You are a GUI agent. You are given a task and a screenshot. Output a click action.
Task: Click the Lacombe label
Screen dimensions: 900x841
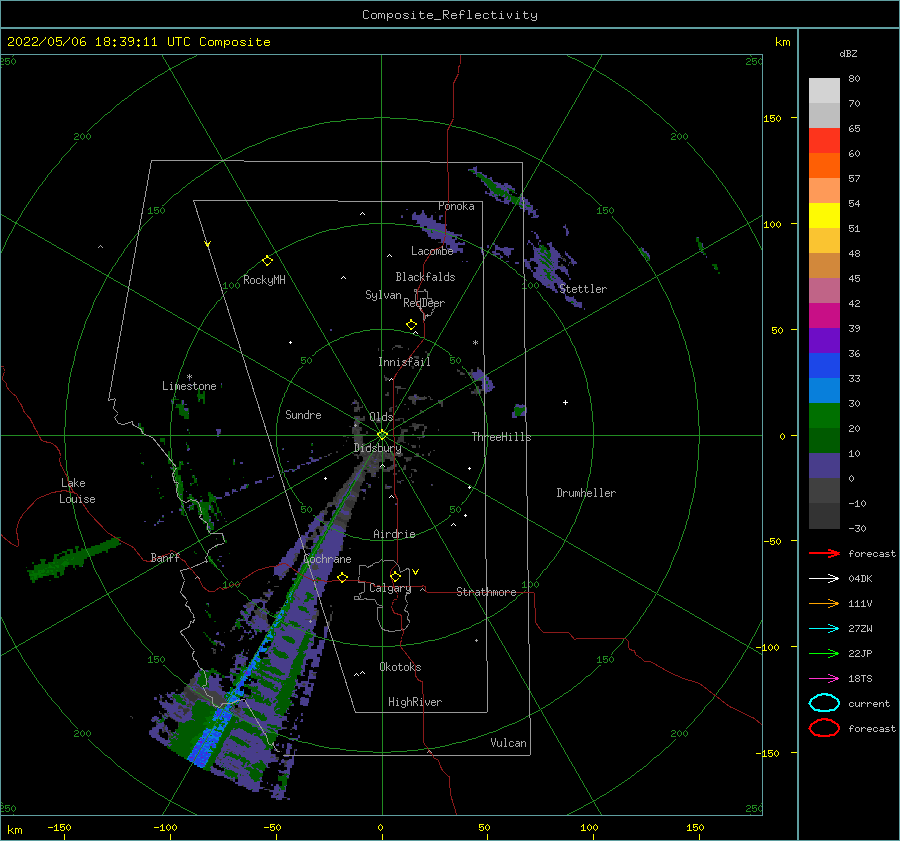[x=432, y=251]
